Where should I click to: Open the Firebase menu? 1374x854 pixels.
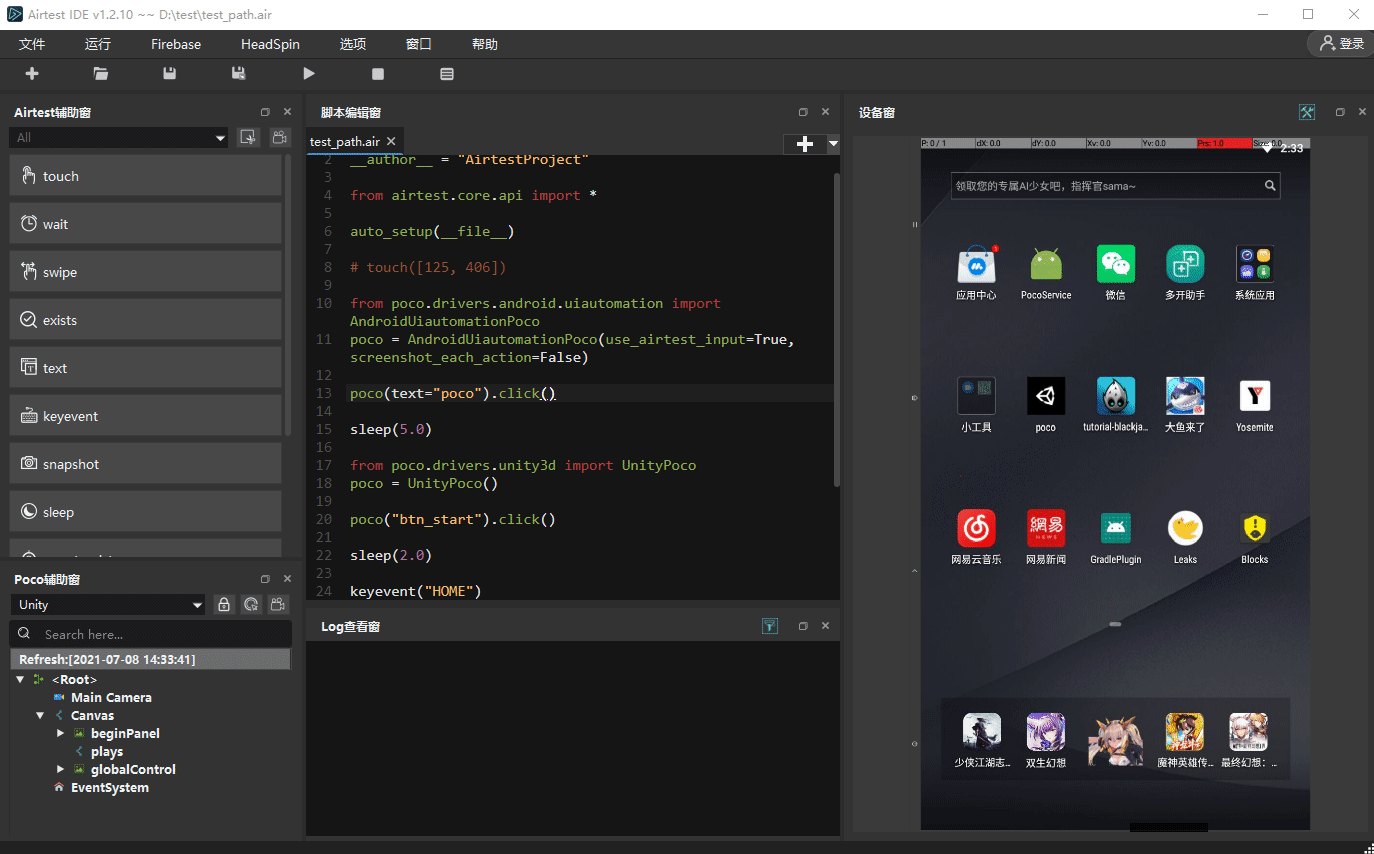[x=176, y=44]
